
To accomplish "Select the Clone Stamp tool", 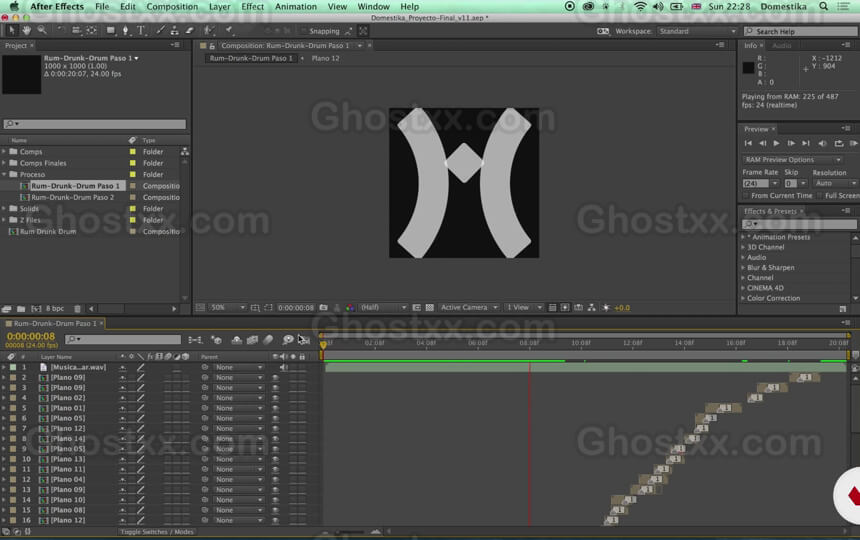I will coord(174,31).
